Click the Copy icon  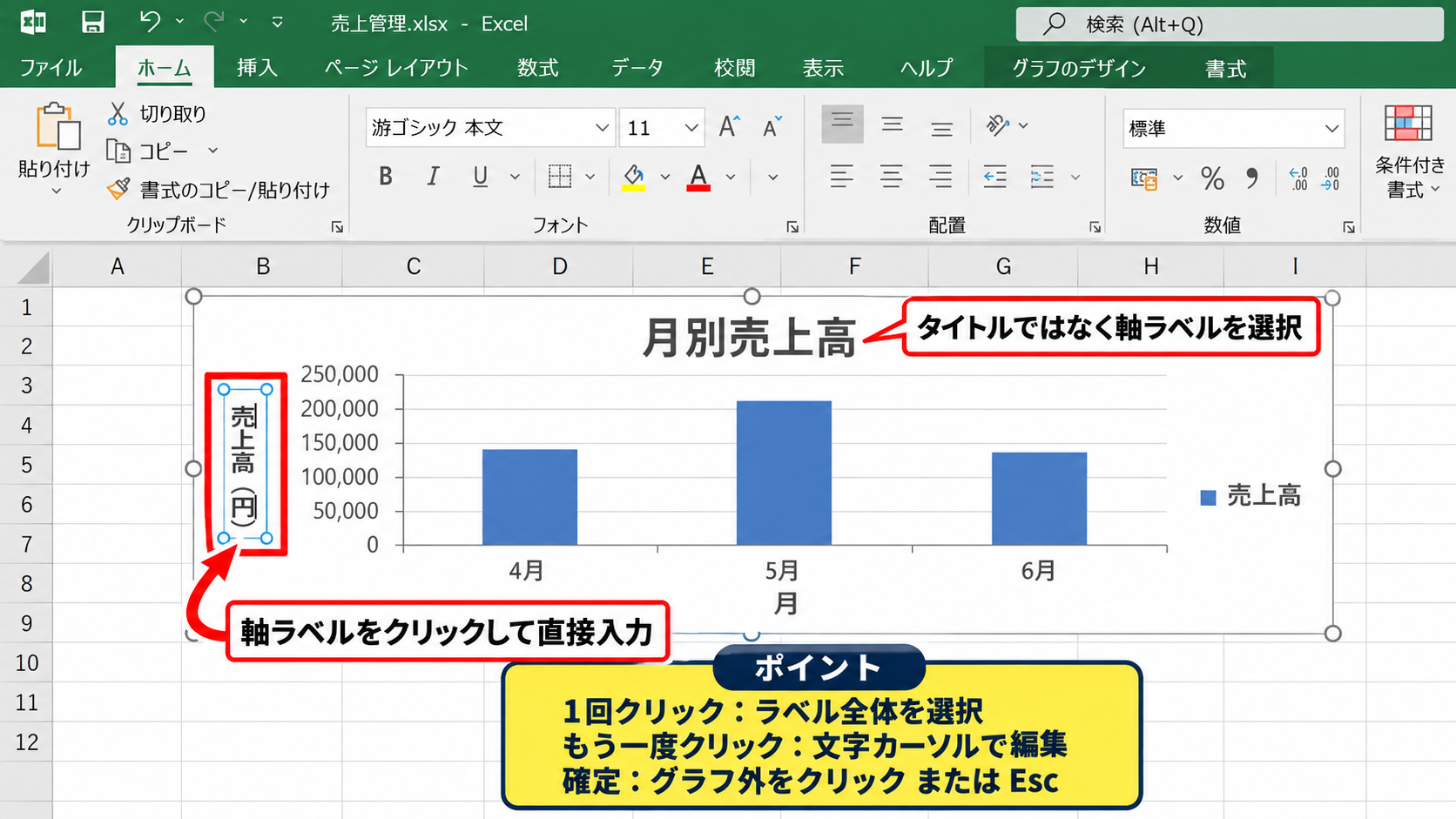(118, 151)
